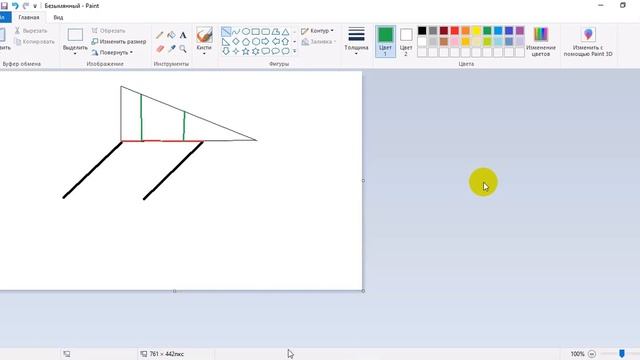Image resolution: width=640 pixels, height=360 pixels.
Task: Click the rectangular selection button
Action: coord(75,35)
